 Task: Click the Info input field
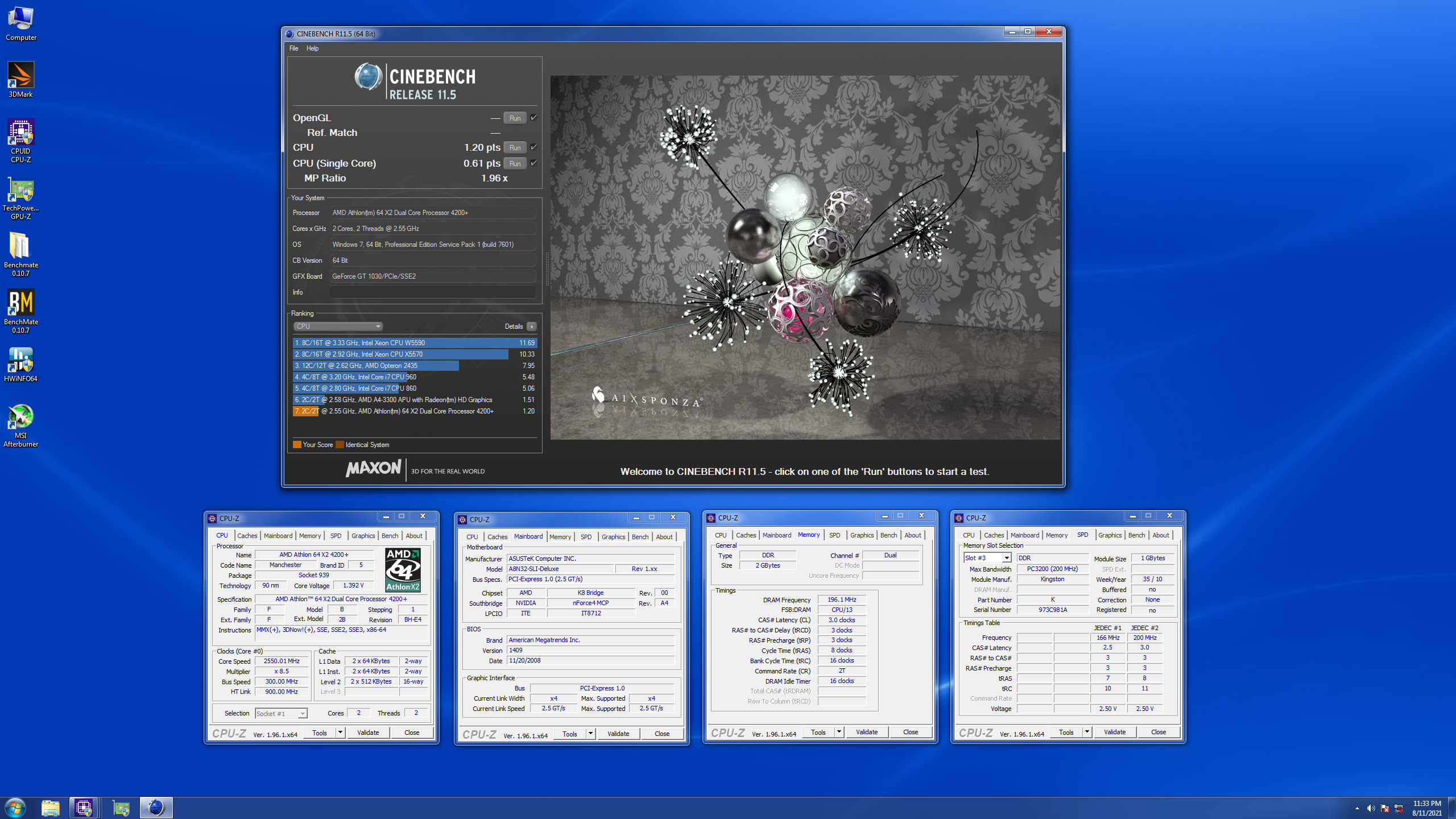point(433,292)
